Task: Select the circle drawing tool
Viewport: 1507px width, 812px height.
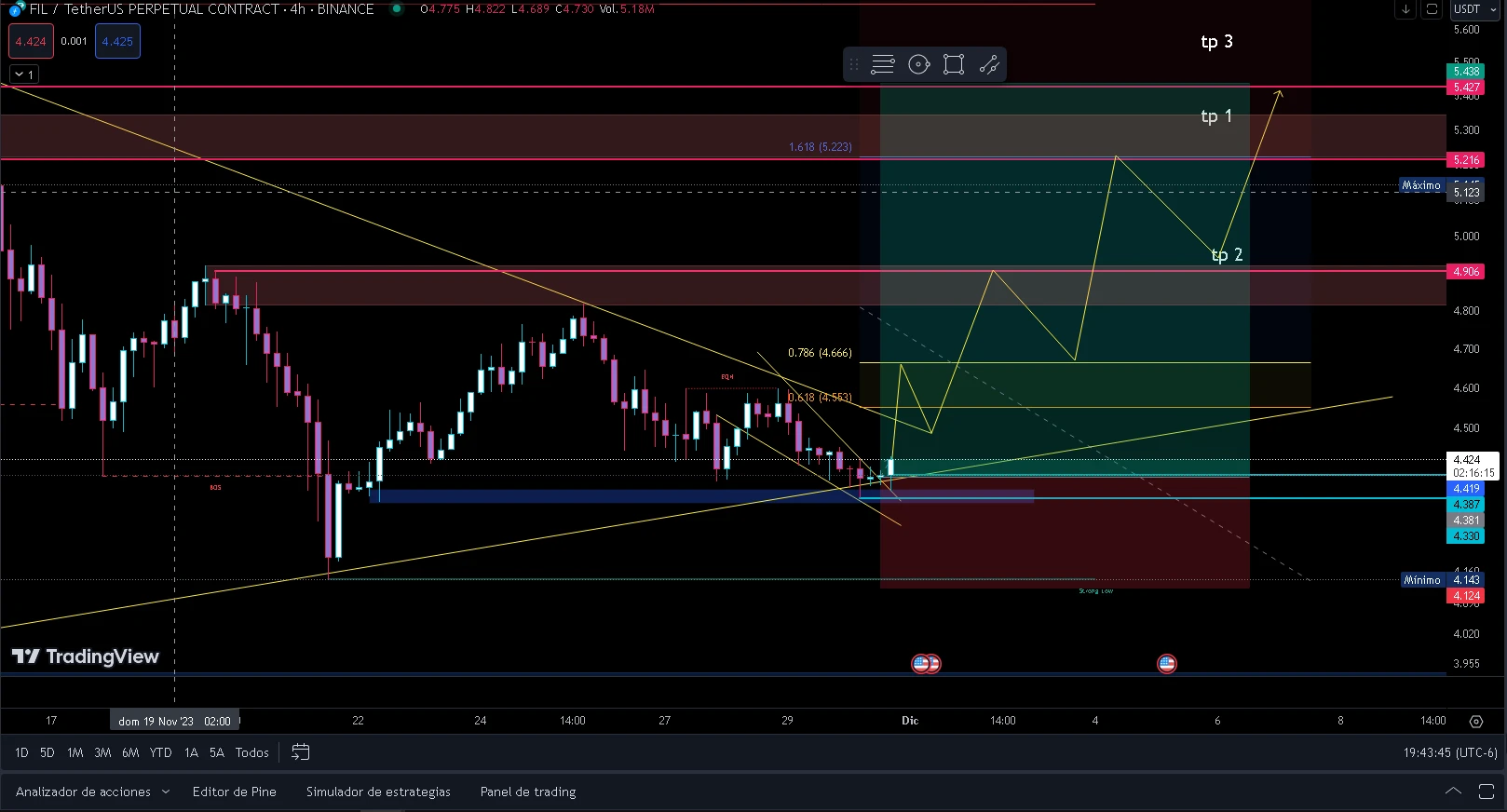Action: tap(918, 64)
